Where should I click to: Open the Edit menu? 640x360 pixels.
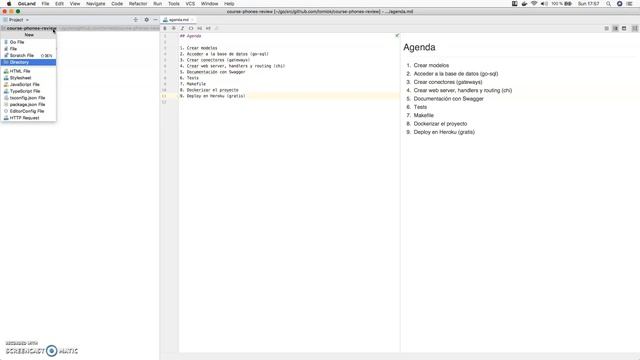click(59, 4)
